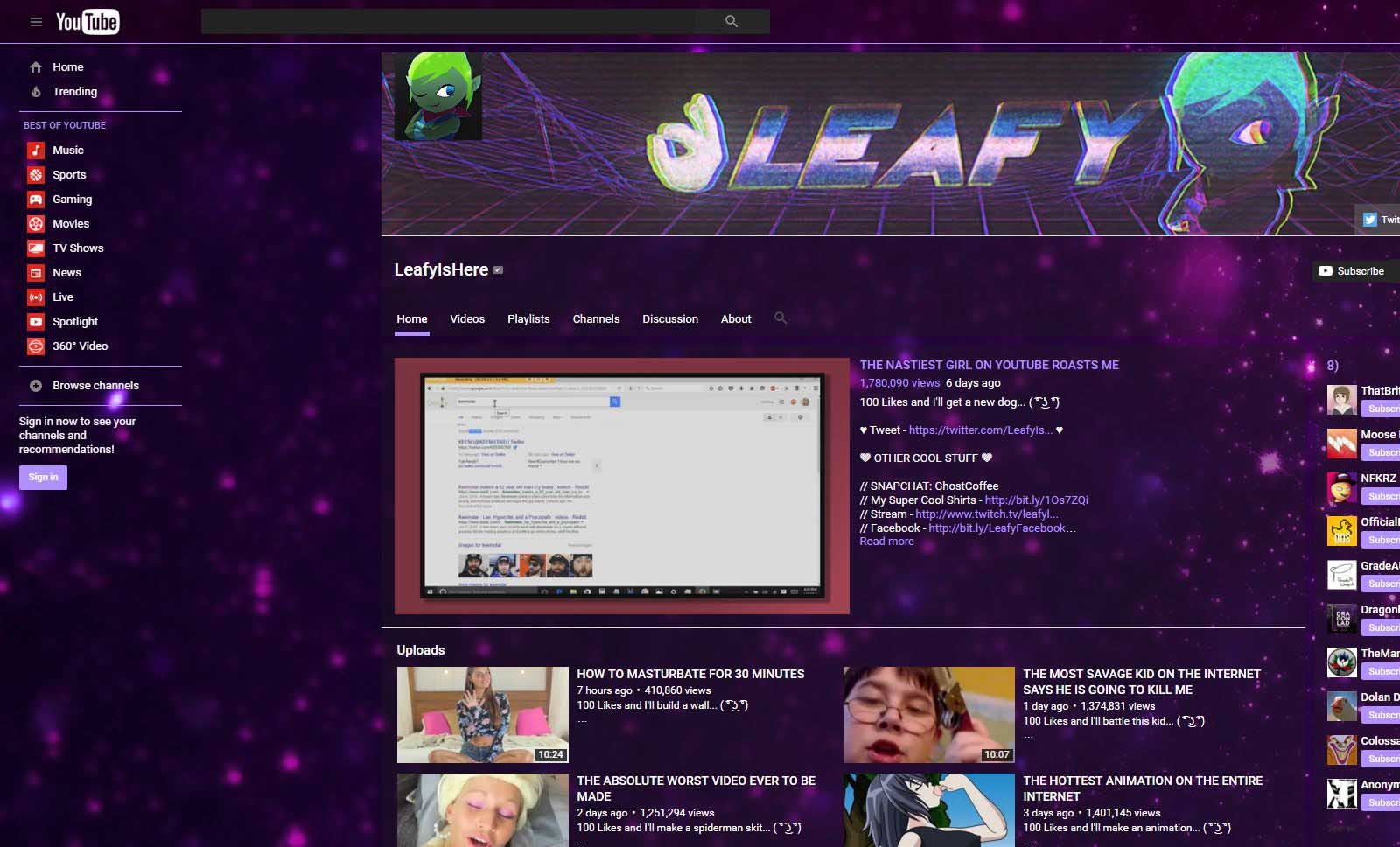This screenshot has height=847, width=1400.
Task: Click the search magnifier button
Action: (x=731, y=22)
